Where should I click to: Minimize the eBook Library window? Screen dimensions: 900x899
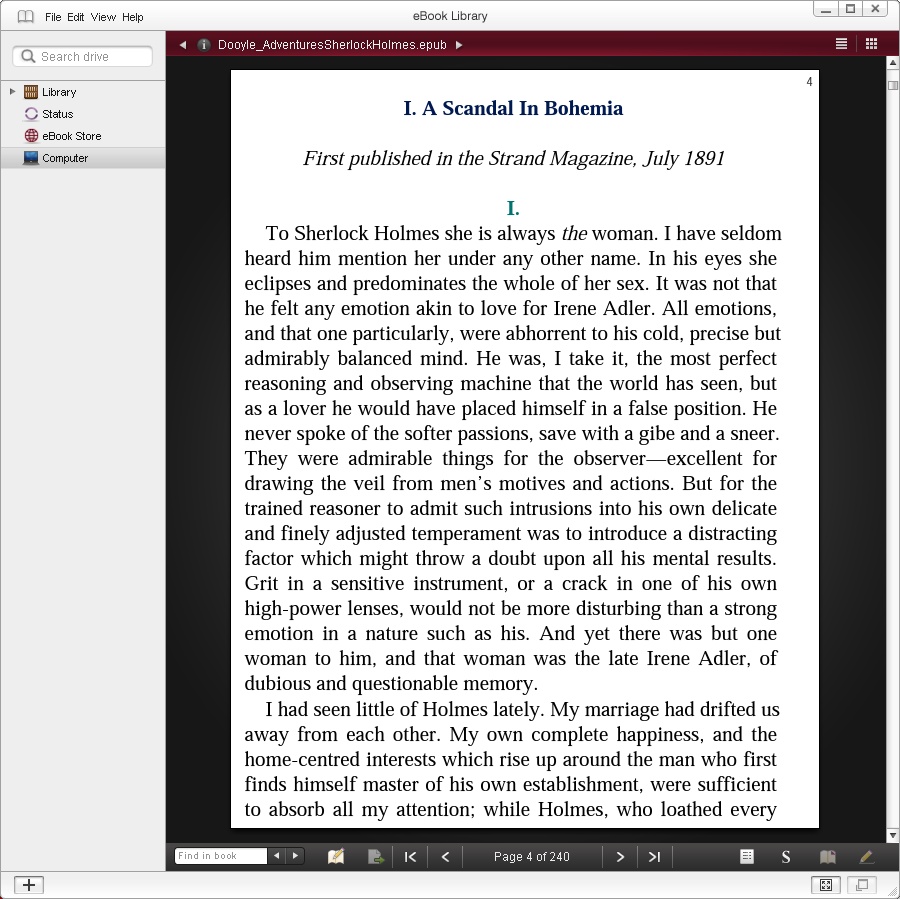(826, 9)
